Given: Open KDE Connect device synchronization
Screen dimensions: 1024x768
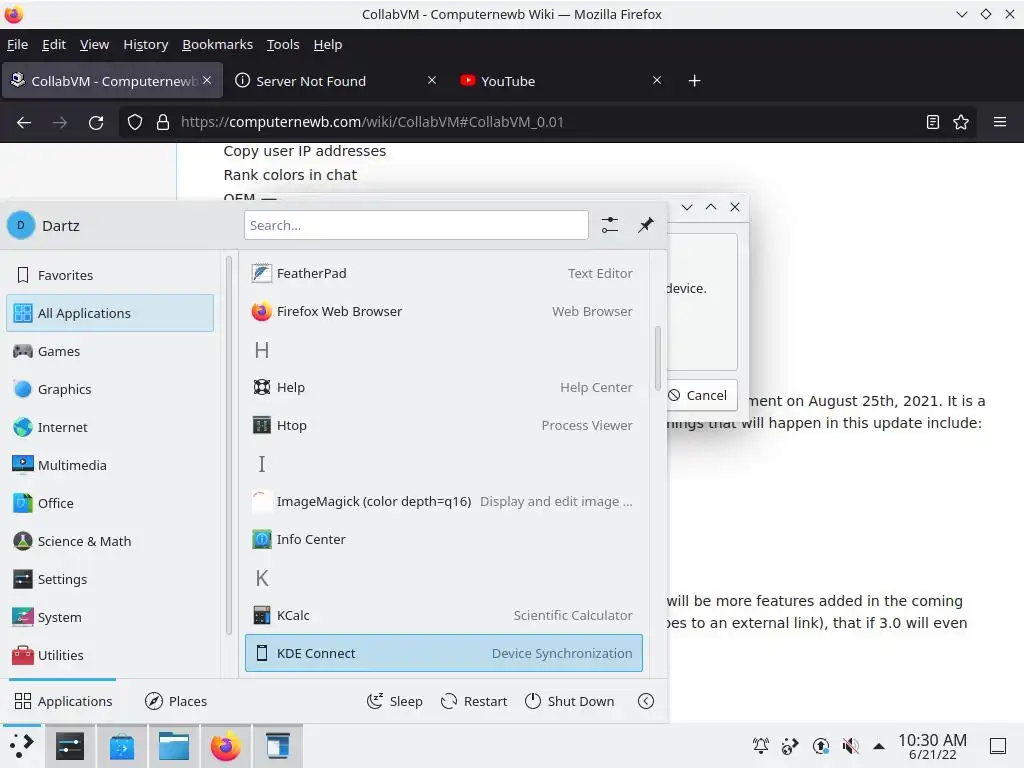Looking at the screenshot, I should 443,653.
